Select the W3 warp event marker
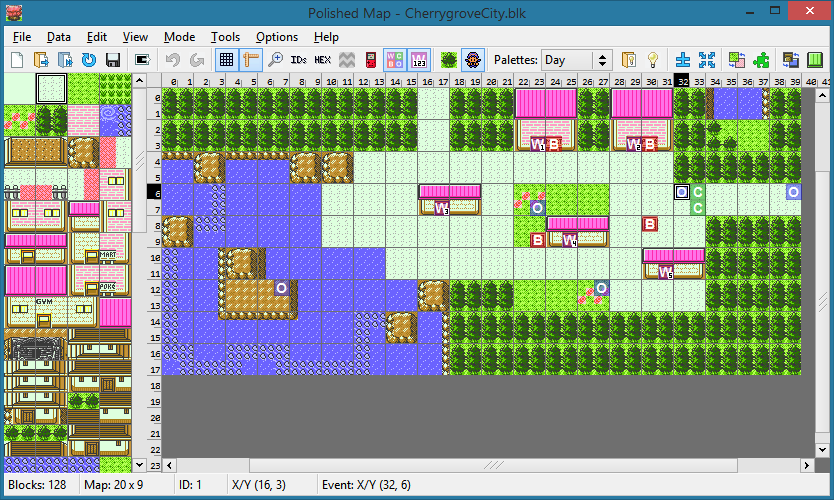The height and width of the screenshot is (500, 834). pyautogui.click(x=442, y=208)
